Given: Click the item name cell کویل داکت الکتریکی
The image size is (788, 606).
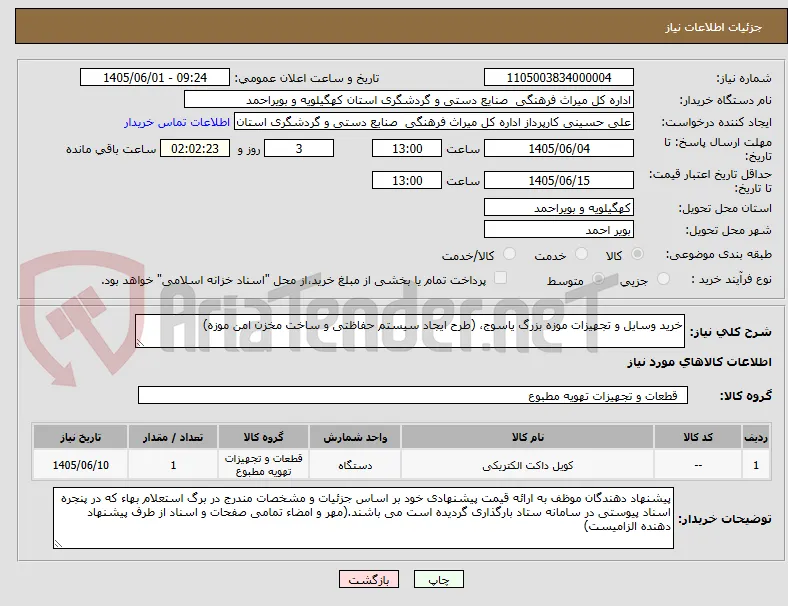Looking at the screenshot, I should pyautogui.click(x=527, y=465).
